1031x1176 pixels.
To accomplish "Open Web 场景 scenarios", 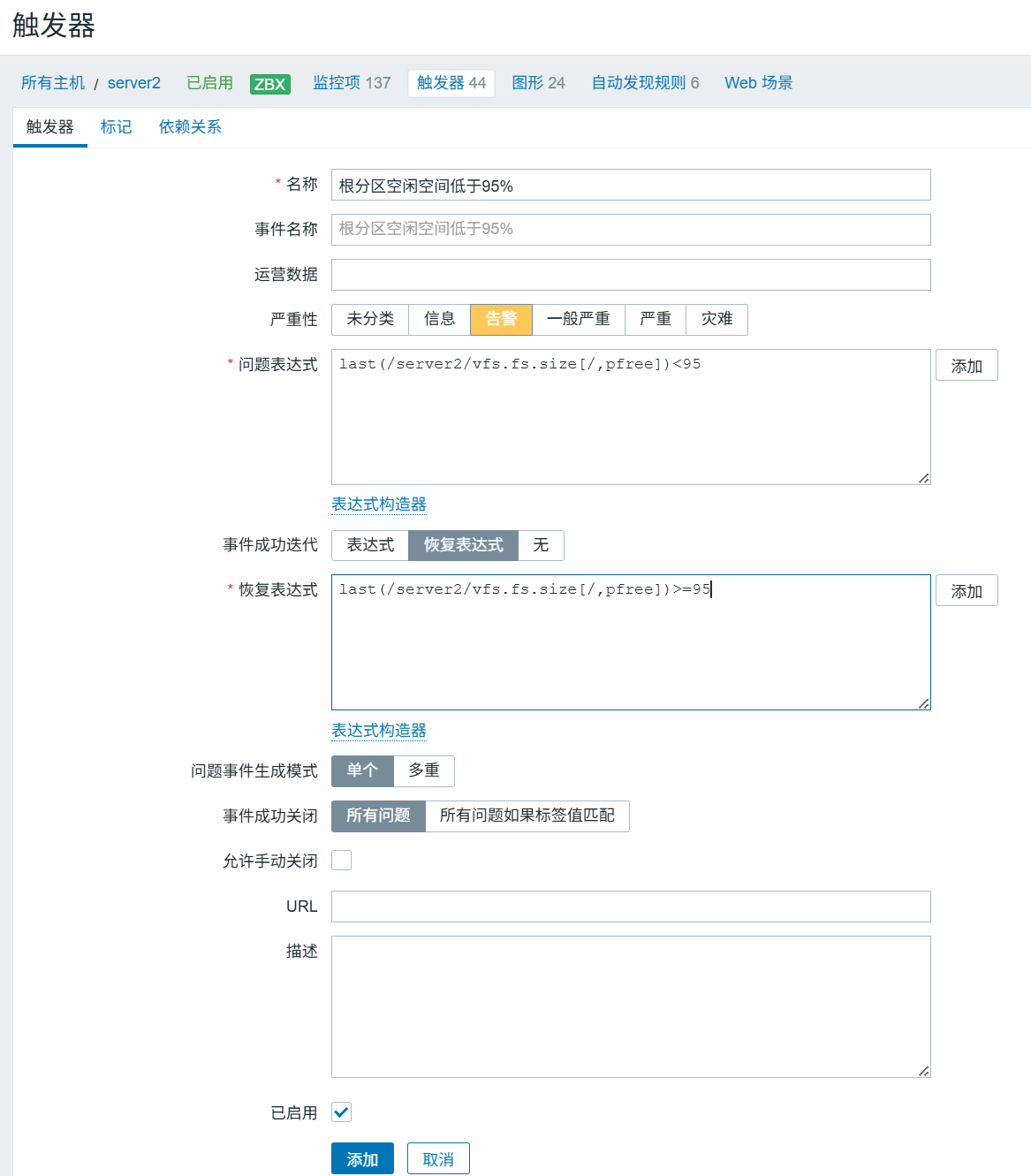I will coord(759,83).
